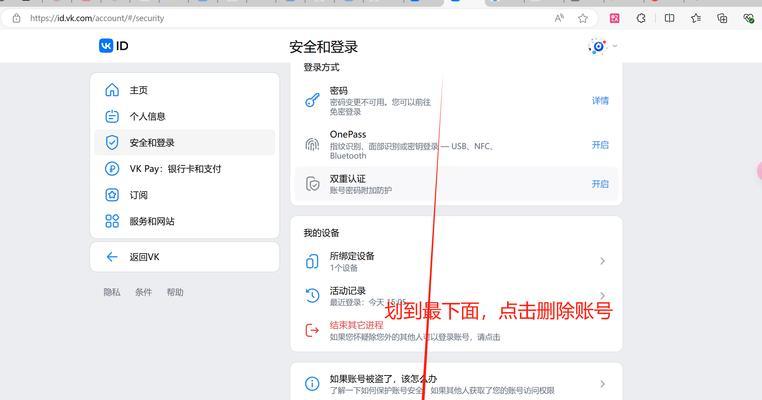
Task: Click the 密码 key icon
Action: pyautogui.click(x=312, y=100)
